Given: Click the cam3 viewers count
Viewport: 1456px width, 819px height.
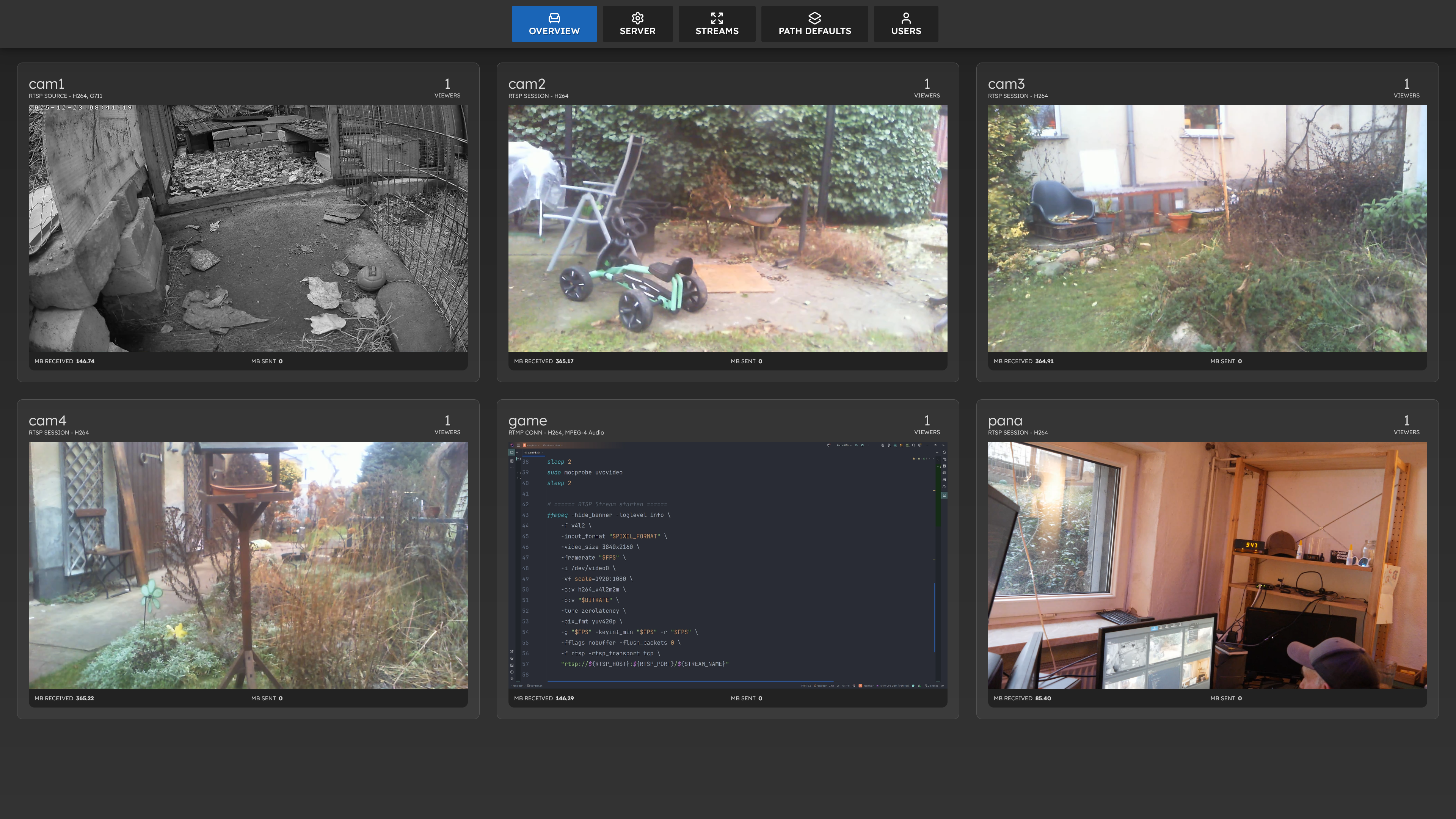Looking at the screenshot, I should pos(1406,84).
